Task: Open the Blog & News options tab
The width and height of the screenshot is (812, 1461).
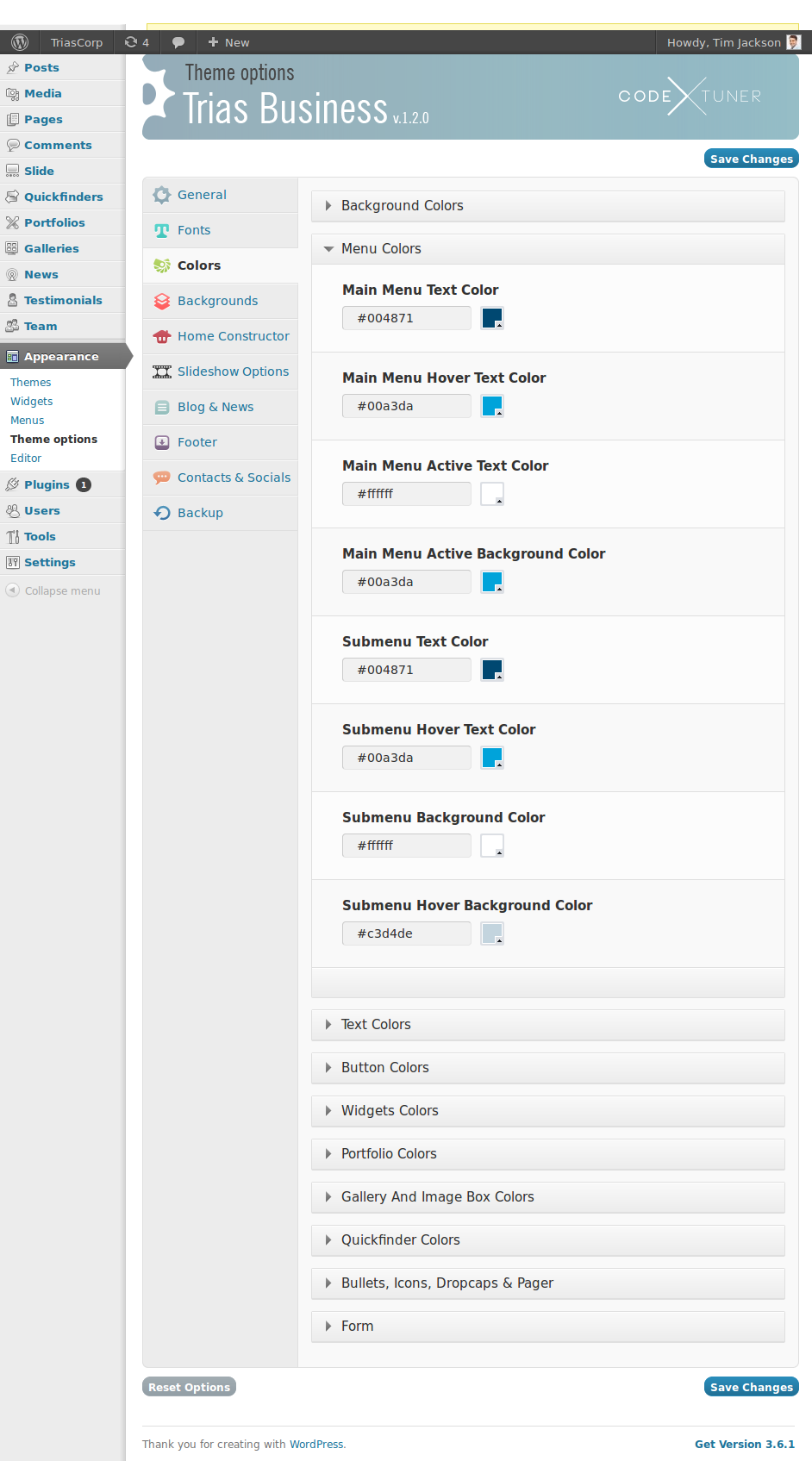Action: 220,407
